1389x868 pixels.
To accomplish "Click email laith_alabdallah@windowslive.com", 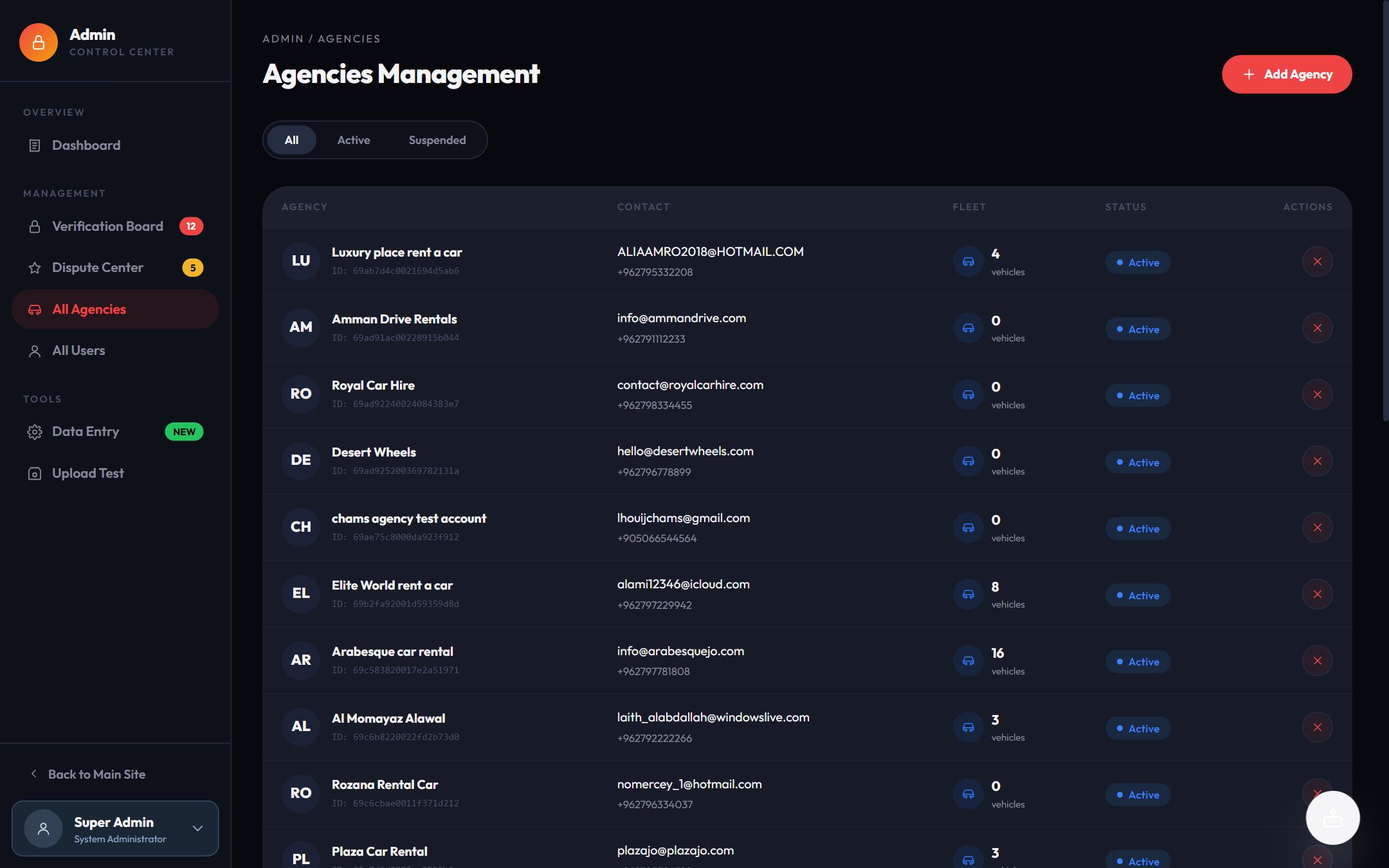I will point(713,718).
